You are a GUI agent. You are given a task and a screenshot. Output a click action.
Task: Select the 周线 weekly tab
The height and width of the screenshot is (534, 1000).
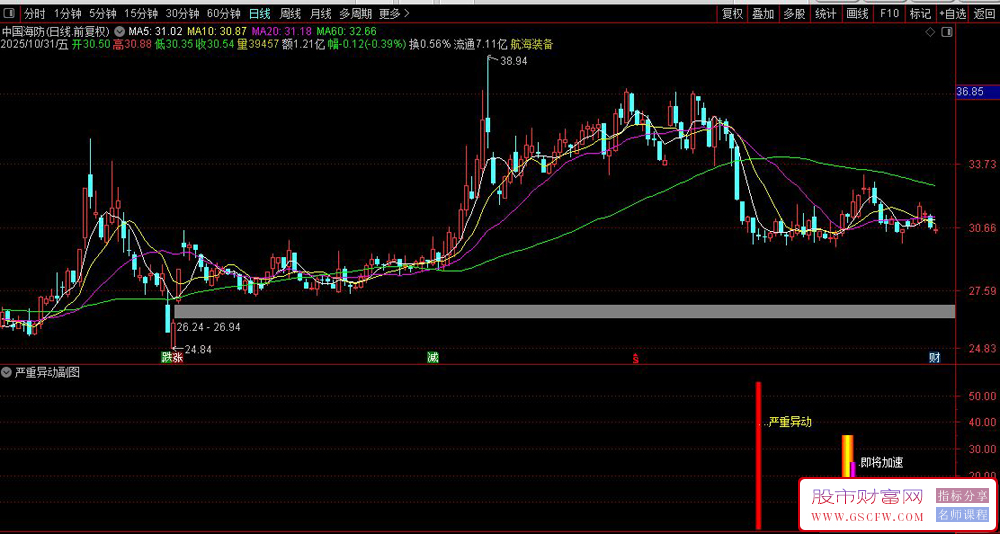point(290,13)
